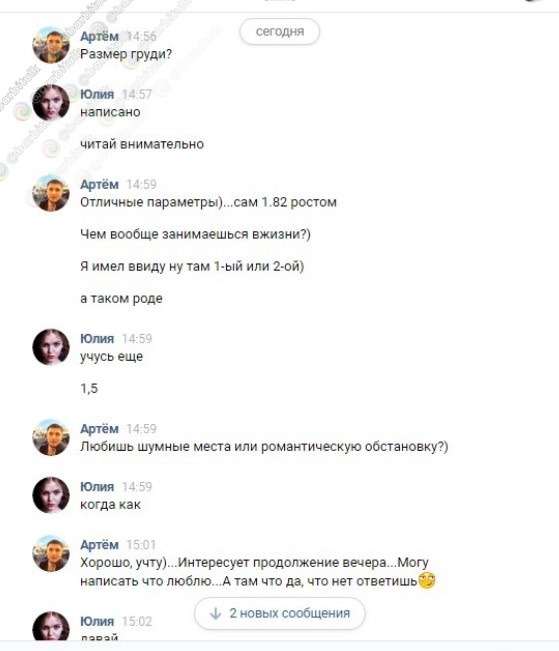Screen dimensions: 559x651
Task: Open Артём's avatar at the 15:01 message
Action: coord(51,553)
